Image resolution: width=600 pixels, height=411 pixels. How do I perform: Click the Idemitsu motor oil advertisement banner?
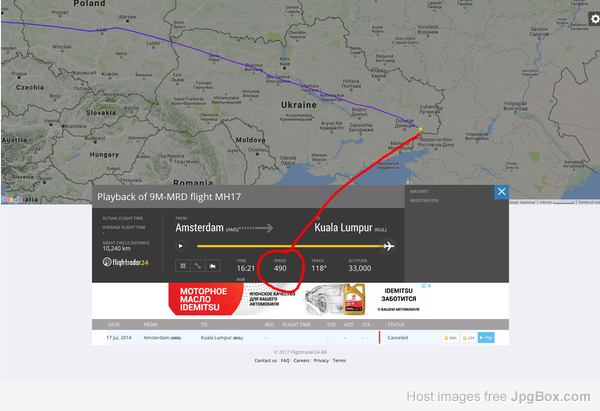300,299
